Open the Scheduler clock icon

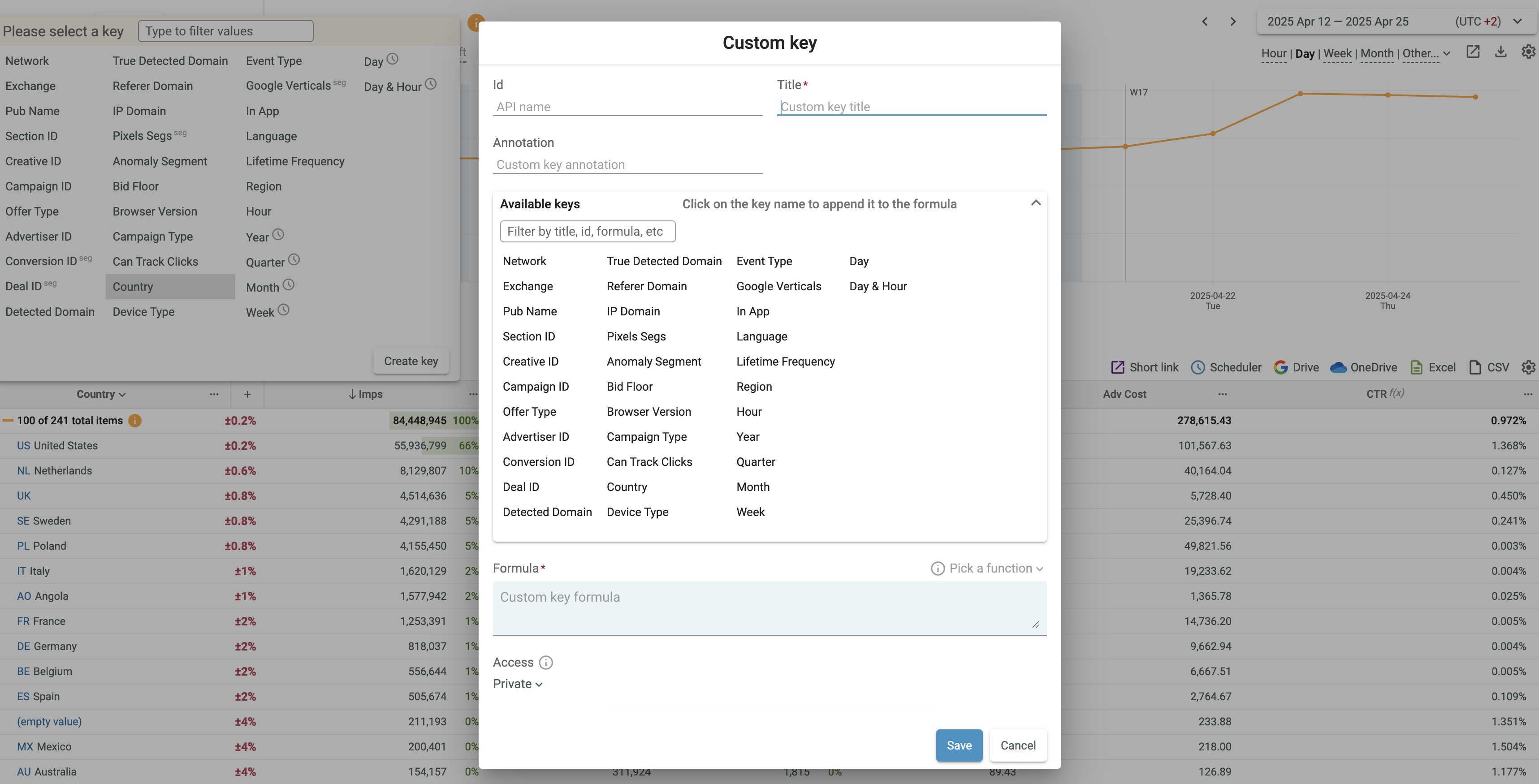(x=1197, y=367)
